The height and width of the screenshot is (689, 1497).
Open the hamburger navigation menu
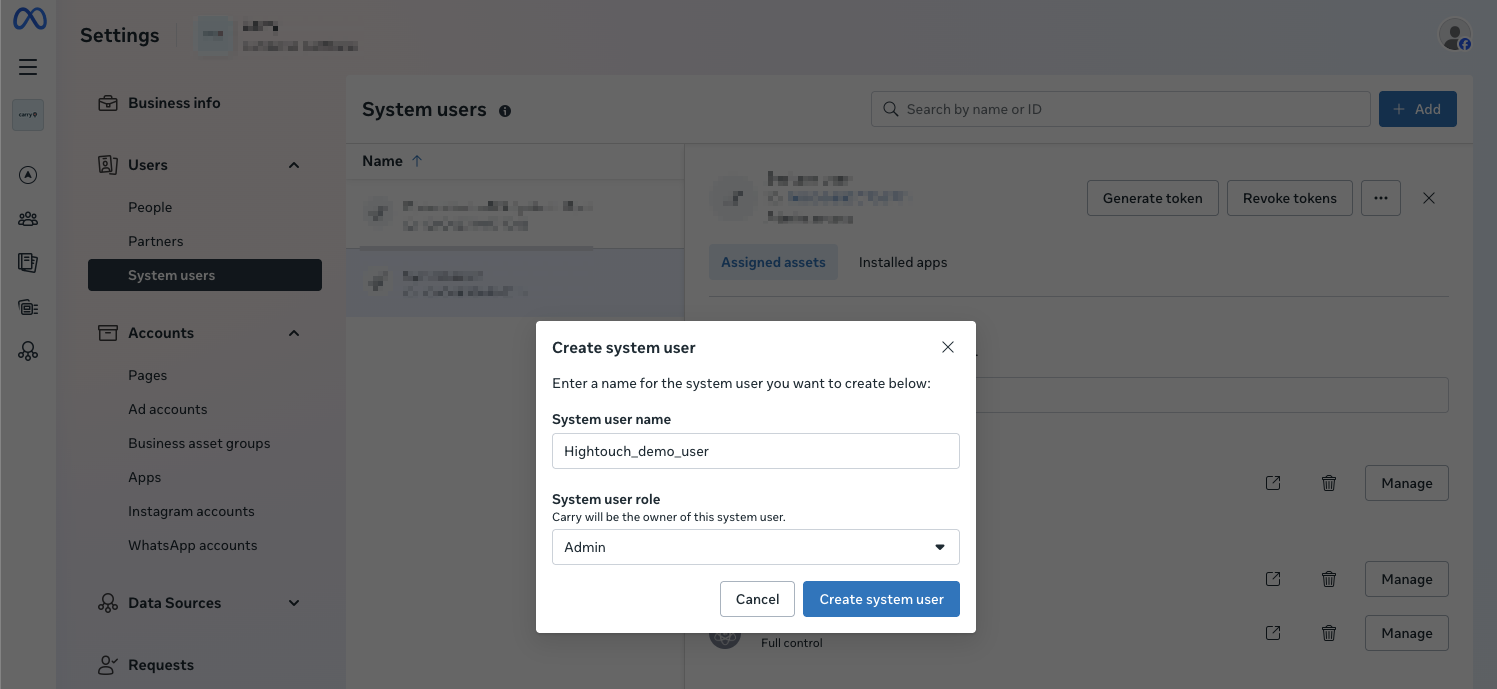pos(27,66)
